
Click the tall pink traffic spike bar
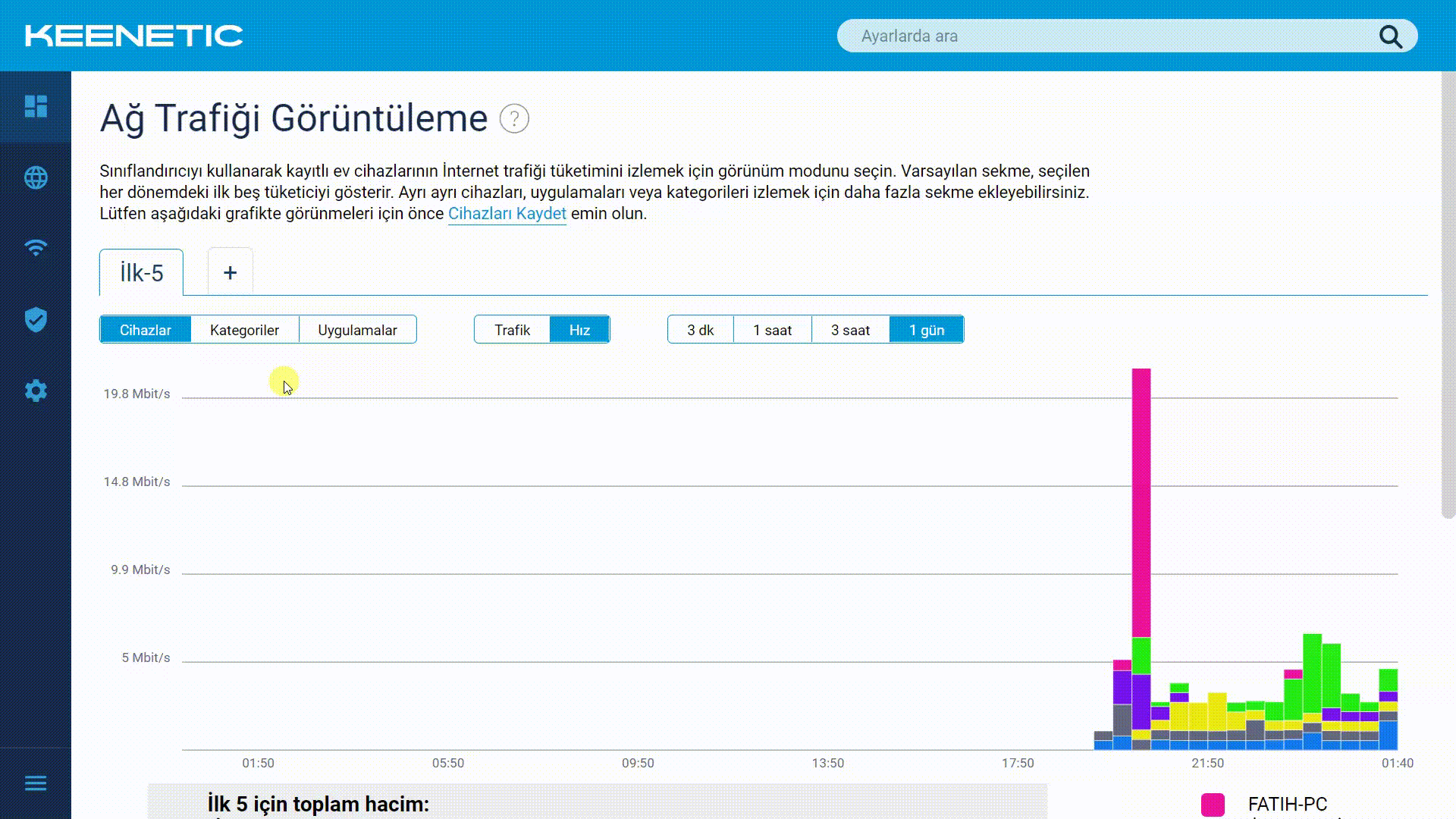pos(1141,503)
